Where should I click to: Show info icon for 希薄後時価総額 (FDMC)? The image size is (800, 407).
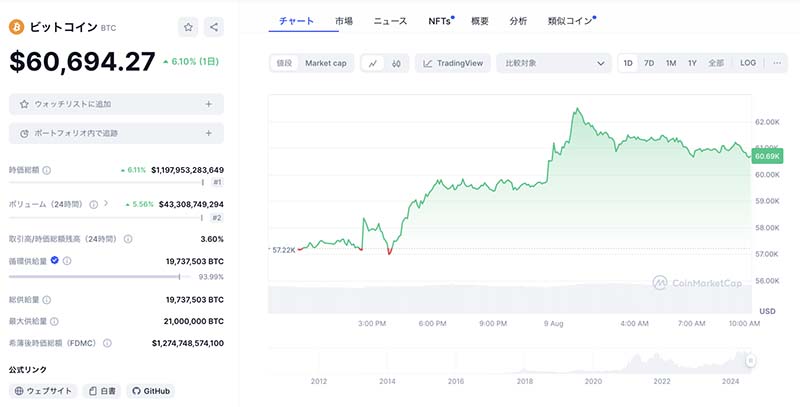click(x=107, y=343)
